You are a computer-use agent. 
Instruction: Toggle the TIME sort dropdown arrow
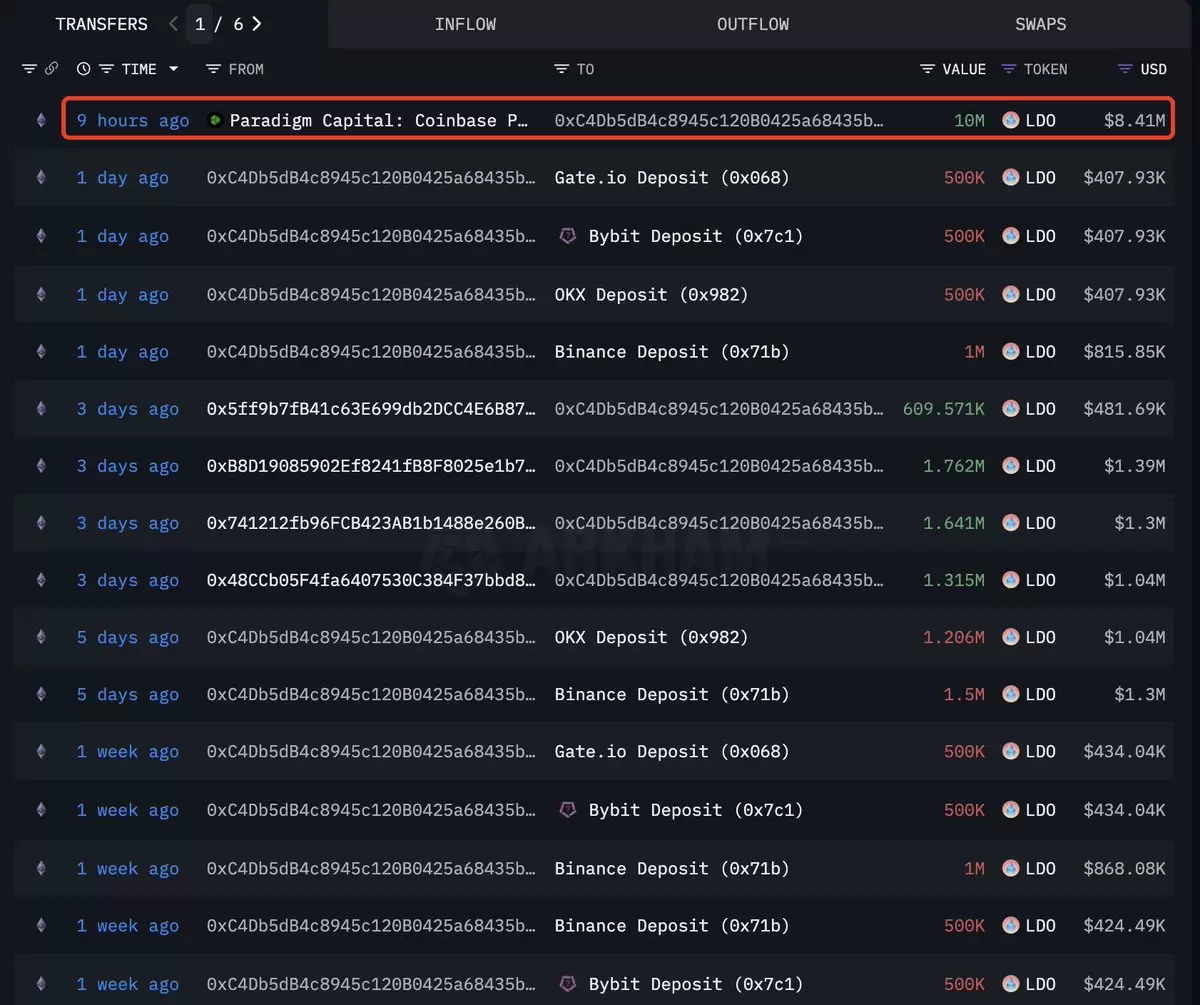pyautogui.click(x=173, y=69)
